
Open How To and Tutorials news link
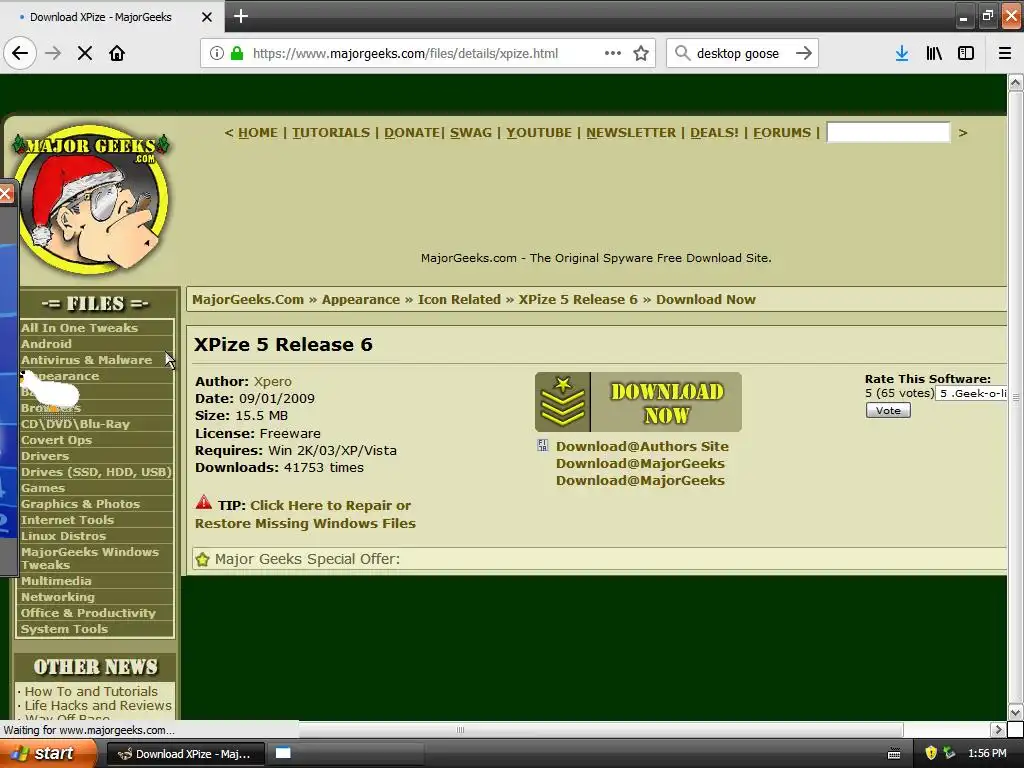91,691
